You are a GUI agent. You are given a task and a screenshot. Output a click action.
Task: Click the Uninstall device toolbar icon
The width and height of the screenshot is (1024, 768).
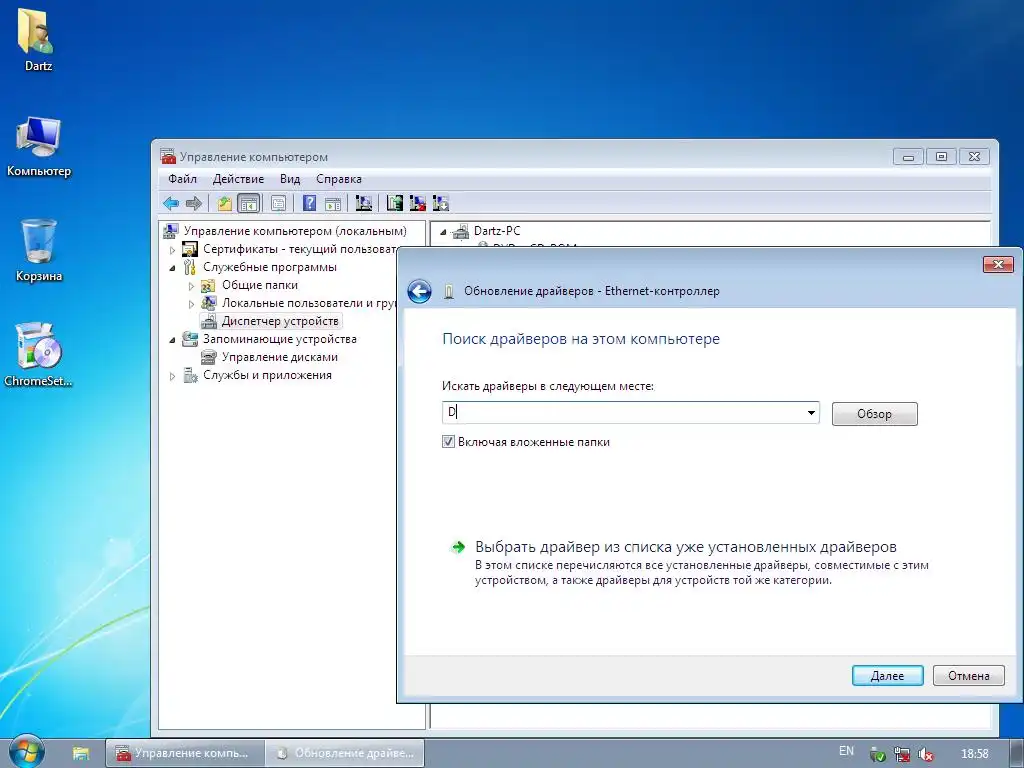(x=417, y=204)
